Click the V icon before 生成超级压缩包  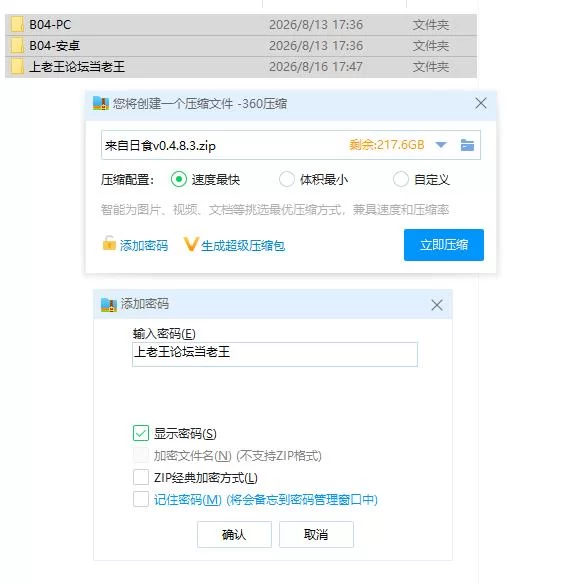coord(191,244)
